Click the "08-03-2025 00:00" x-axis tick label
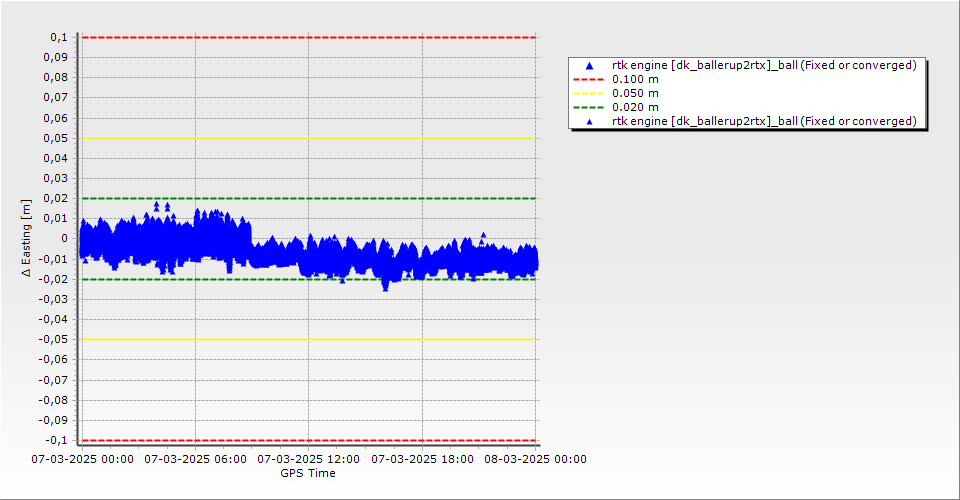This screenshot has width=960, height=500. 535,459
